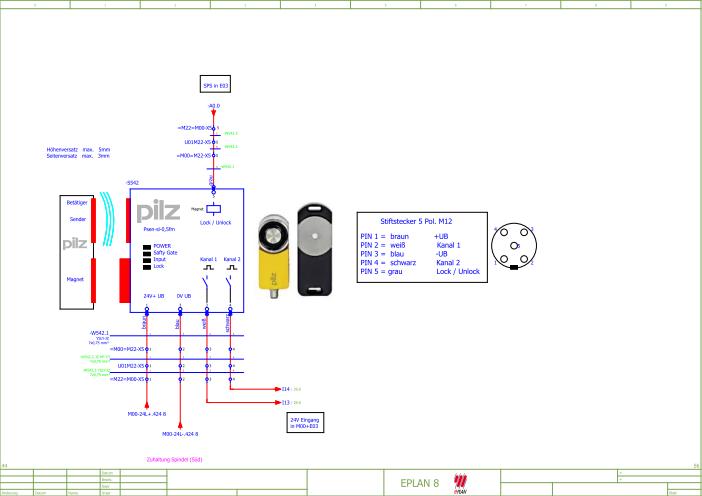Select the M12 connector pinout symbol
The image size is (702, 496).
pos(511,248)
